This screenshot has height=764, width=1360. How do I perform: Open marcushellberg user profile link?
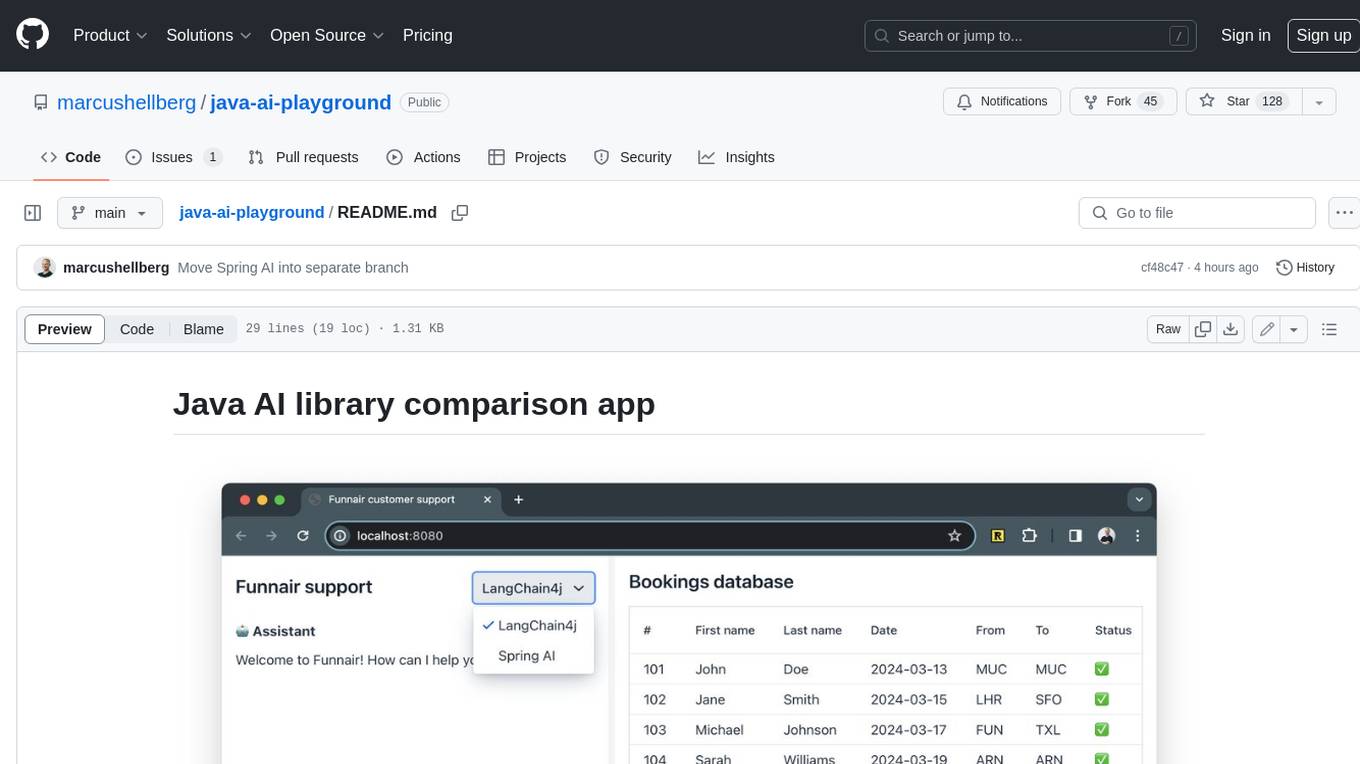[127, 102]
